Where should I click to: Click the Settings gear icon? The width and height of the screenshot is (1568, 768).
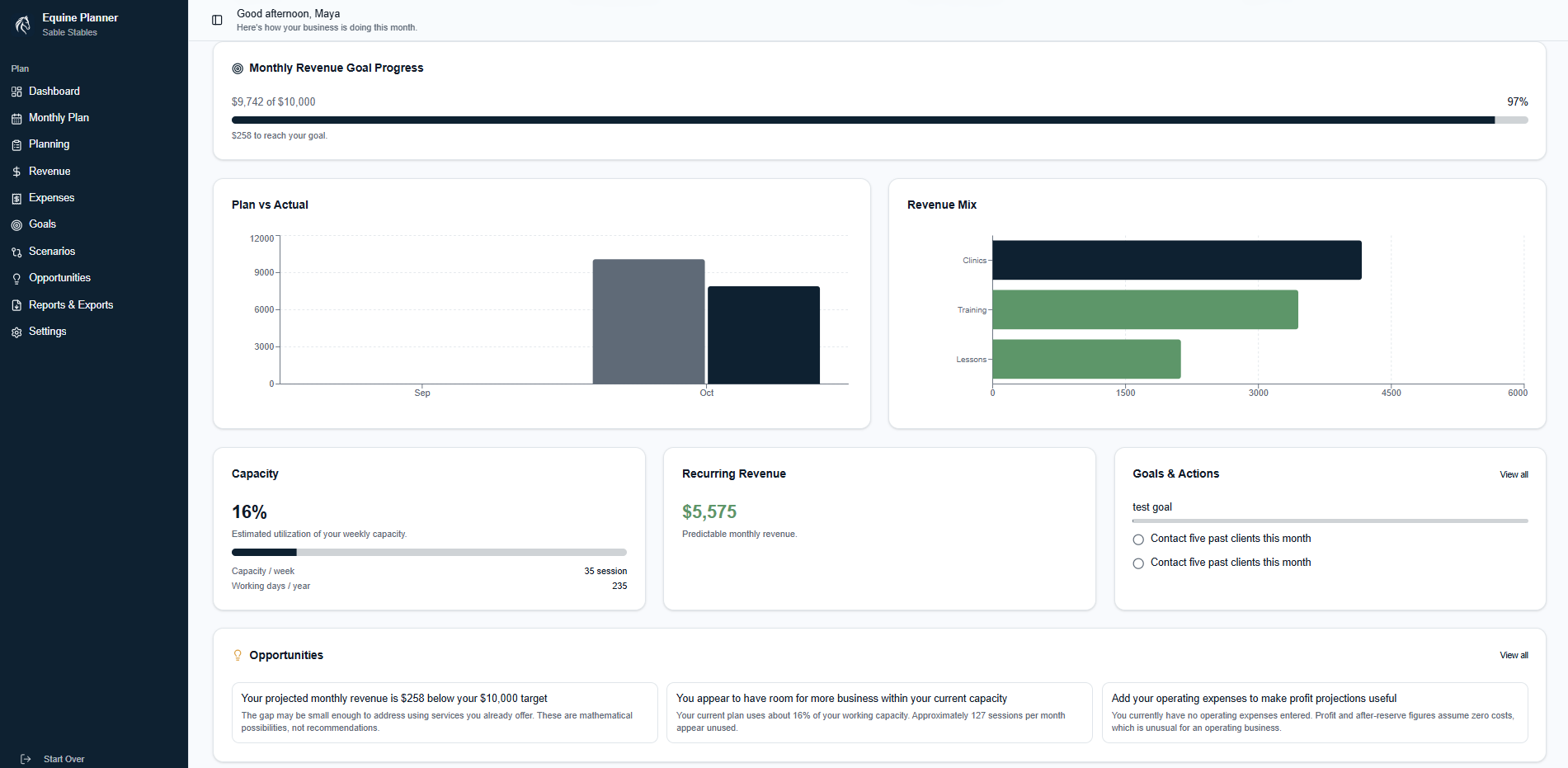(16, 332)
